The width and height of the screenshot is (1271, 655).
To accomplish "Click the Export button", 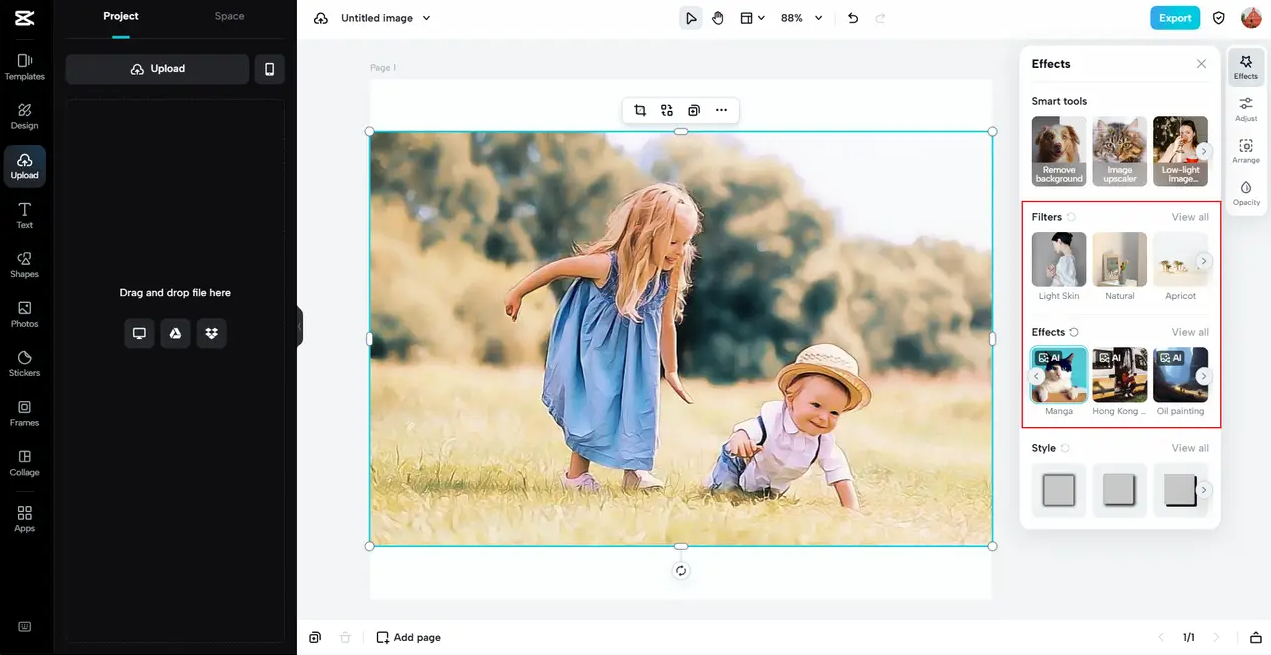I will (1174, 18).
